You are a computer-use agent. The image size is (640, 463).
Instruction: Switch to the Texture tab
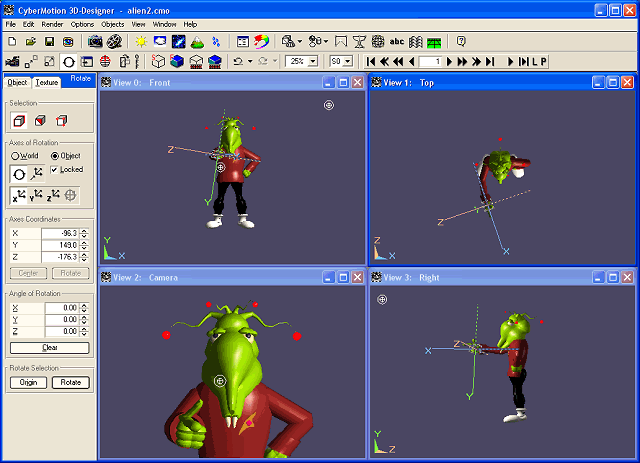click(47, 82)
